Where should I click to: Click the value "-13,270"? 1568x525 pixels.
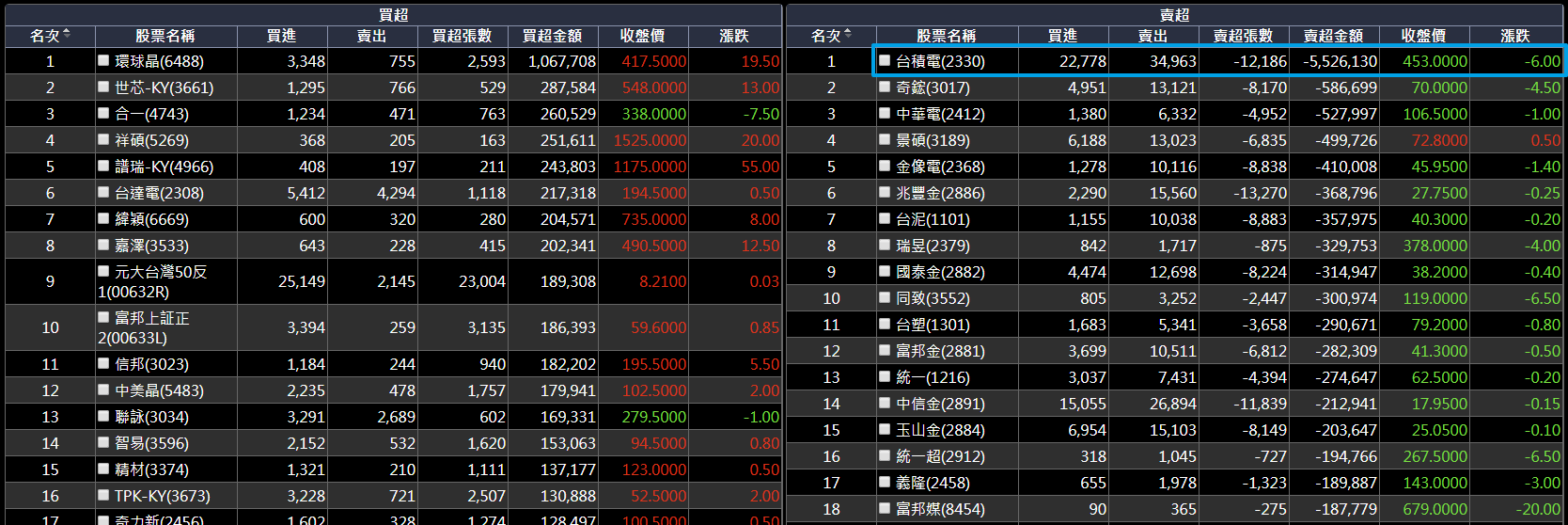click(x=1261, y=193)
